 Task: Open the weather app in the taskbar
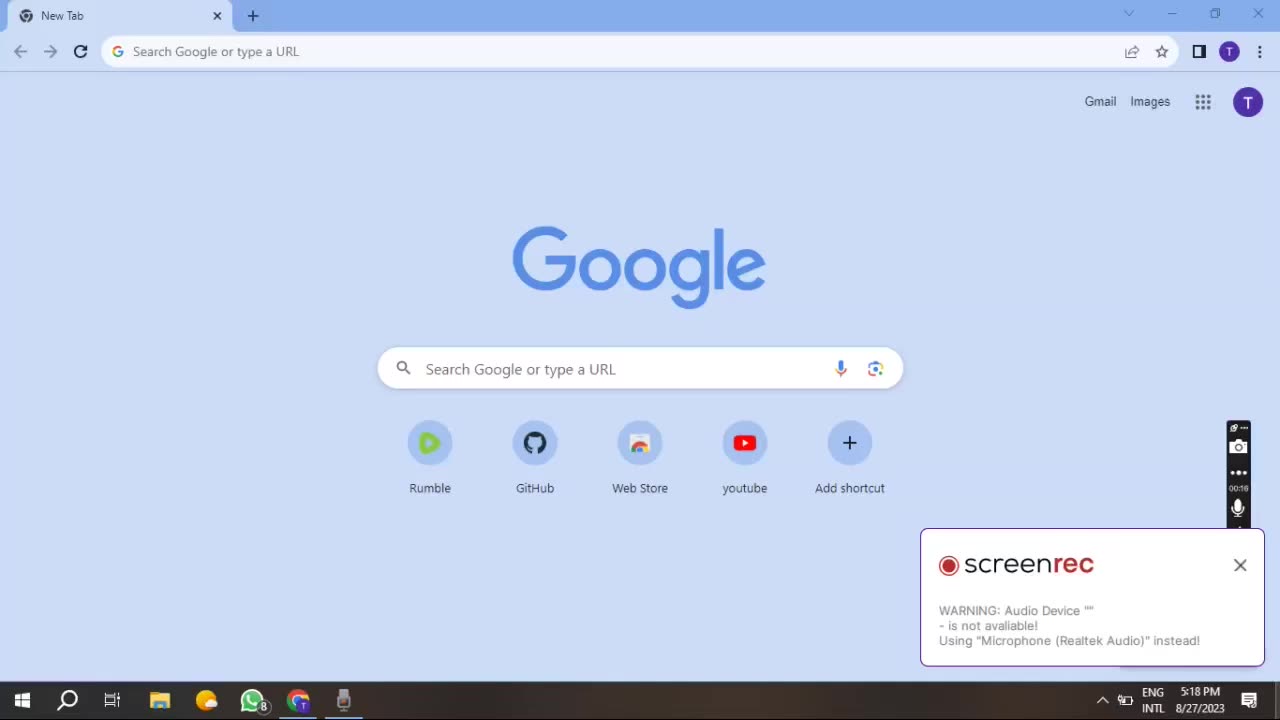[x=206, y=701]
